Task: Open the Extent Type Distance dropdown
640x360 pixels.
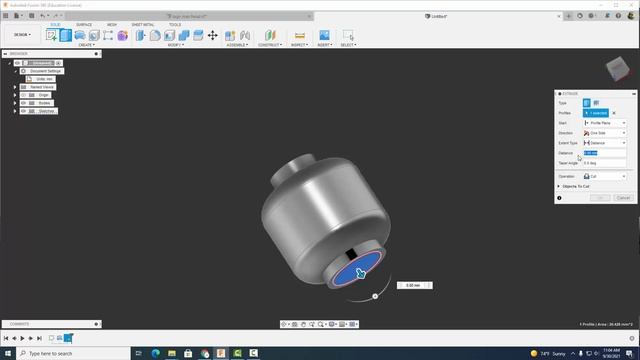Action: point(604,143)
